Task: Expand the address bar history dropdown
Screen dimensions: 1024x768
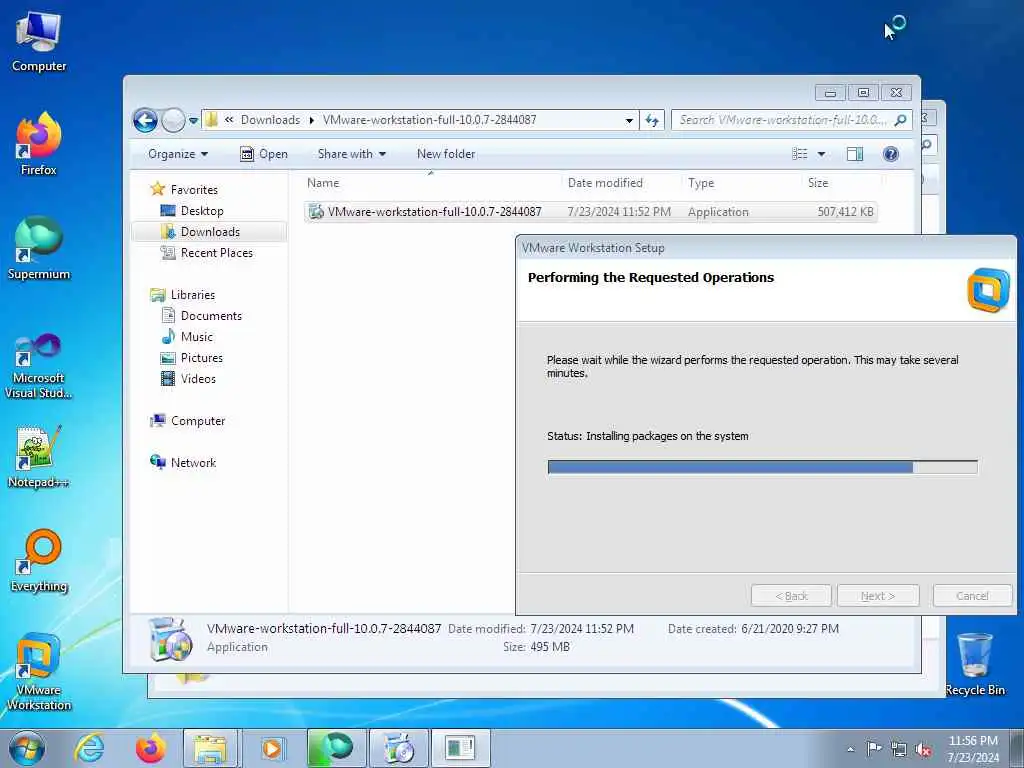Action: tap(629, 120)
